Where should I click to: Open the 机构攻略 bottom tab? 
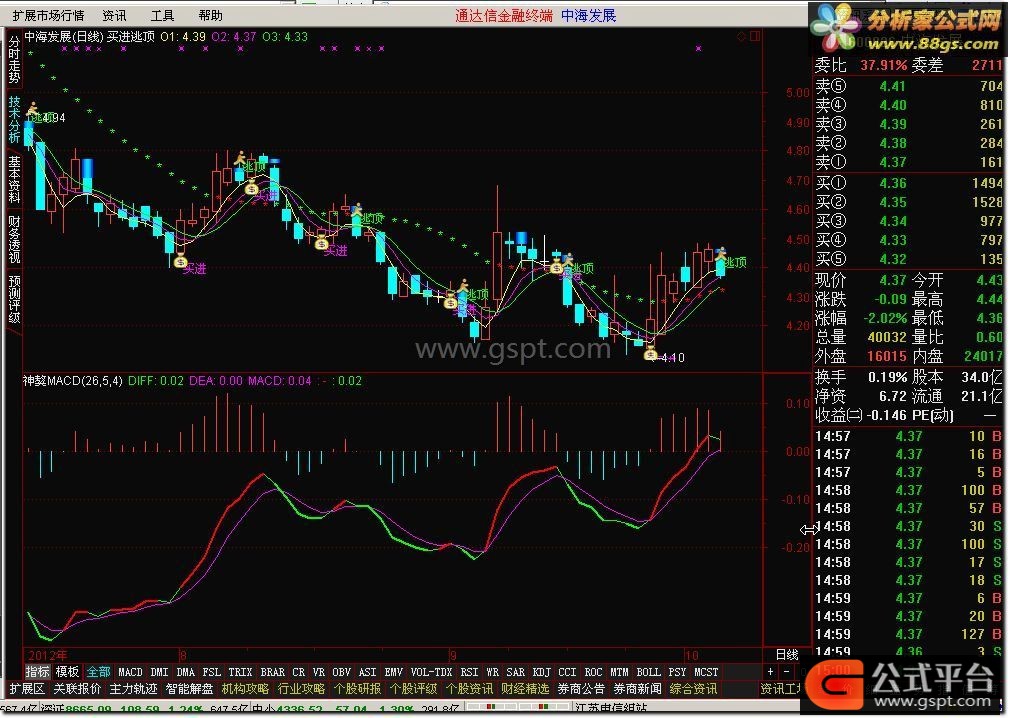point(245,689)
